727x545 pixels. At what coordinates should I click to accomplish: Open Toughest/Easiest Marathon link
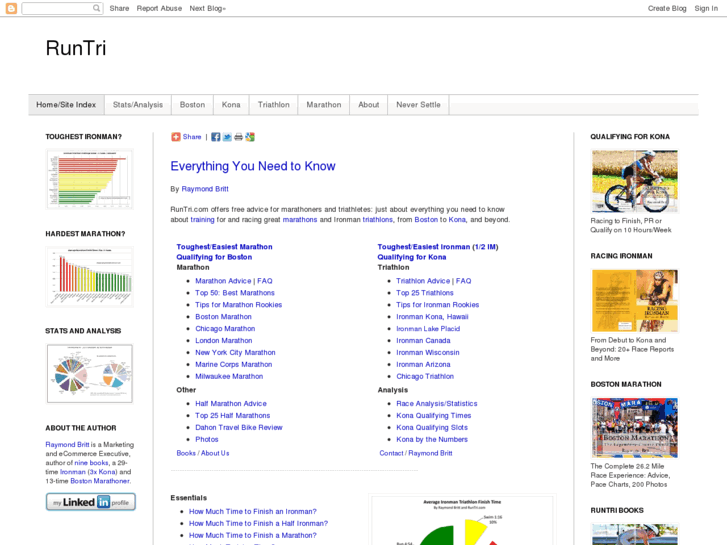224,247
